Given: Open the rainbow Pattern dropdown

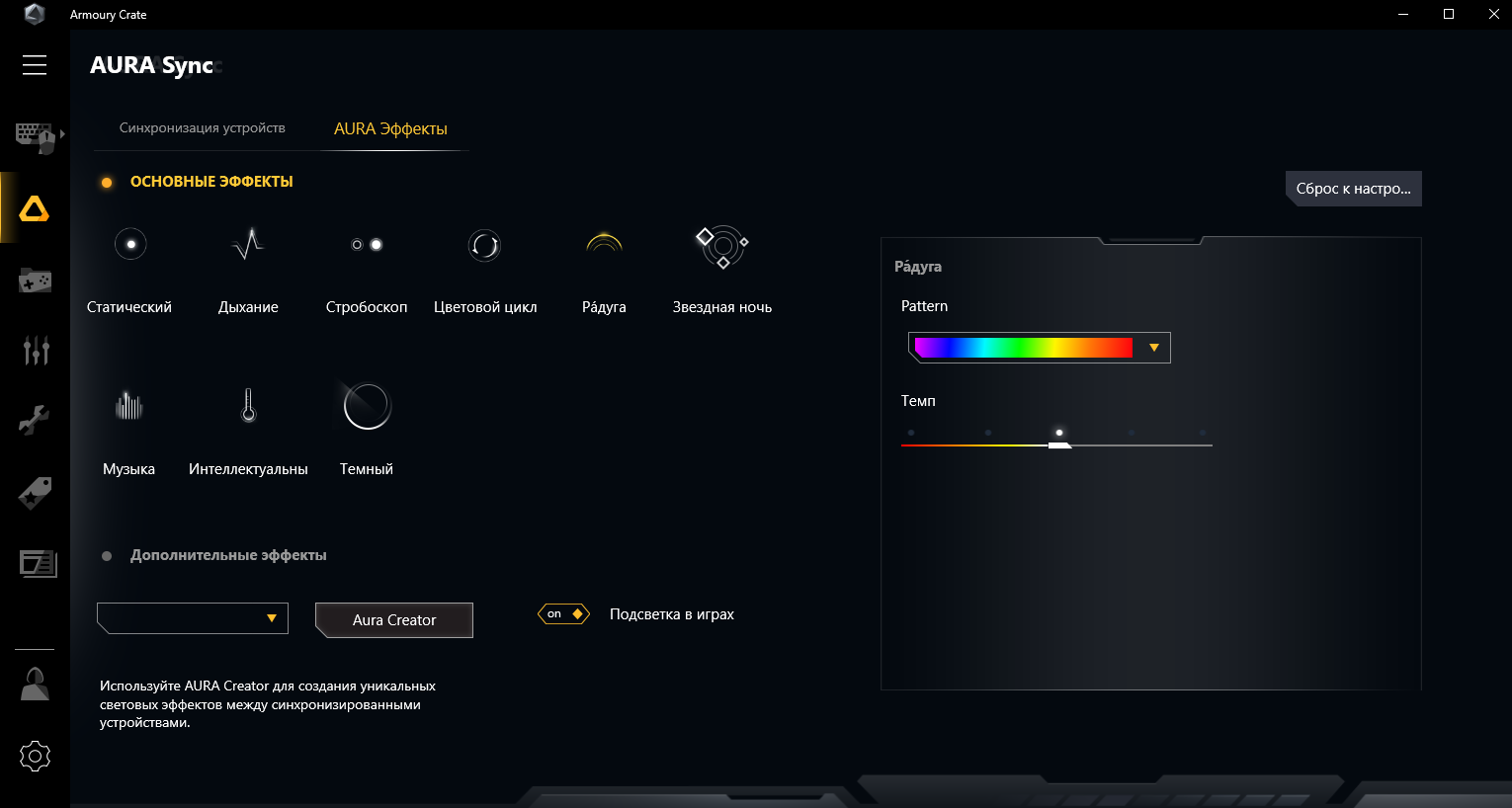Looking at the screenshot, I should (1040, 348).
